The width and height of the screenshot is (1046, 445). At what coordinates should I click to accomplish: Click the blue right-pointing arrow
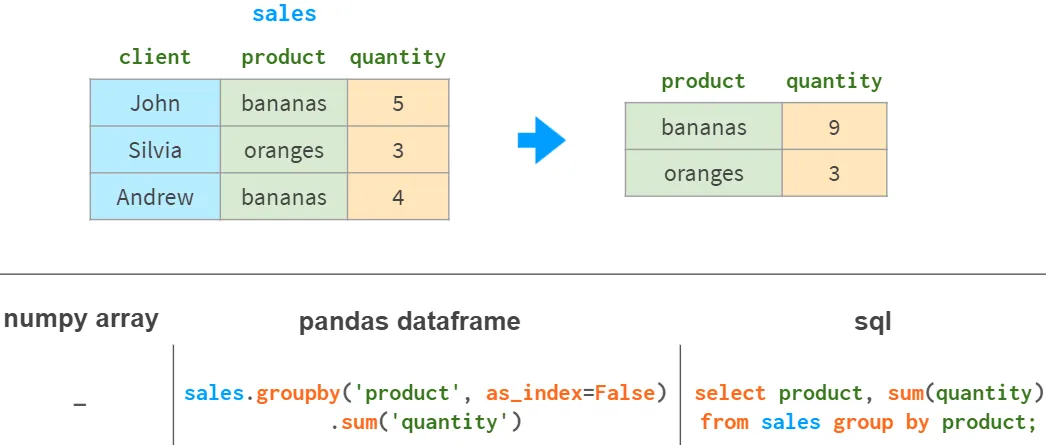coord(541,141)
